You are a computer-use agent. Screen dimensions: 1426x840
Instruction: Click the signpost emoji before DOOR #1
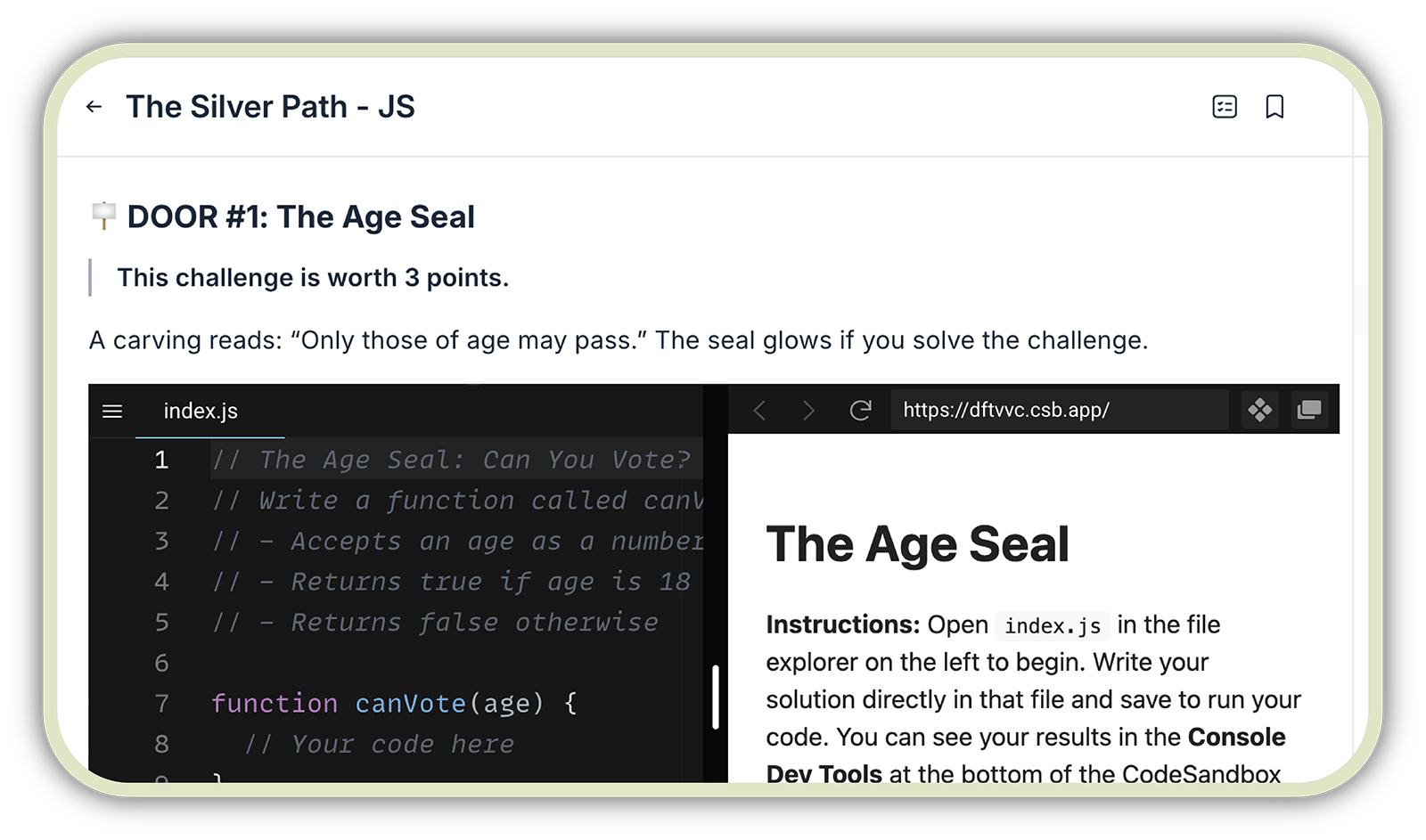point(103,216)
